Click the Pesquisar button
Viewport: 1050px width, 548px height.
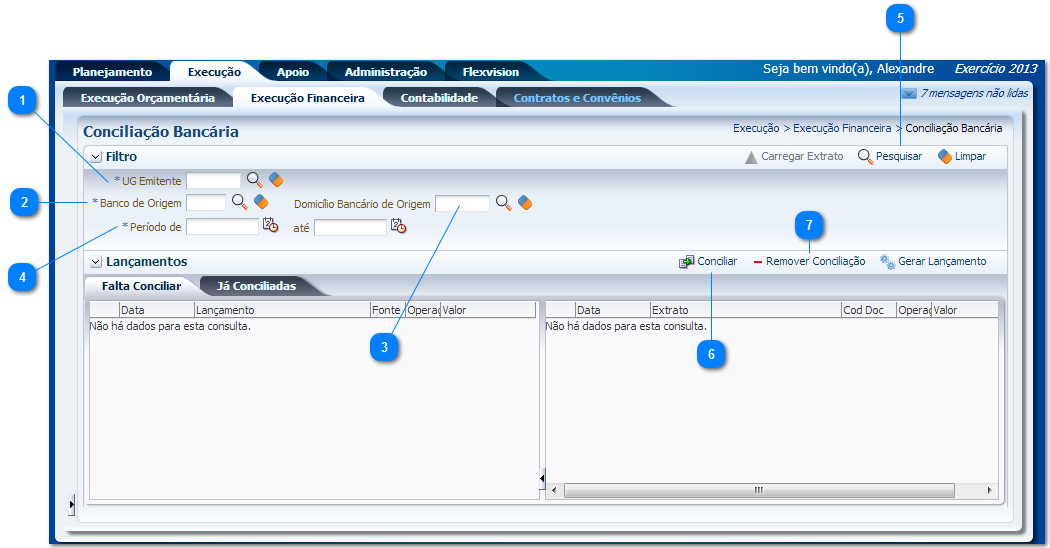click(890, 157)
